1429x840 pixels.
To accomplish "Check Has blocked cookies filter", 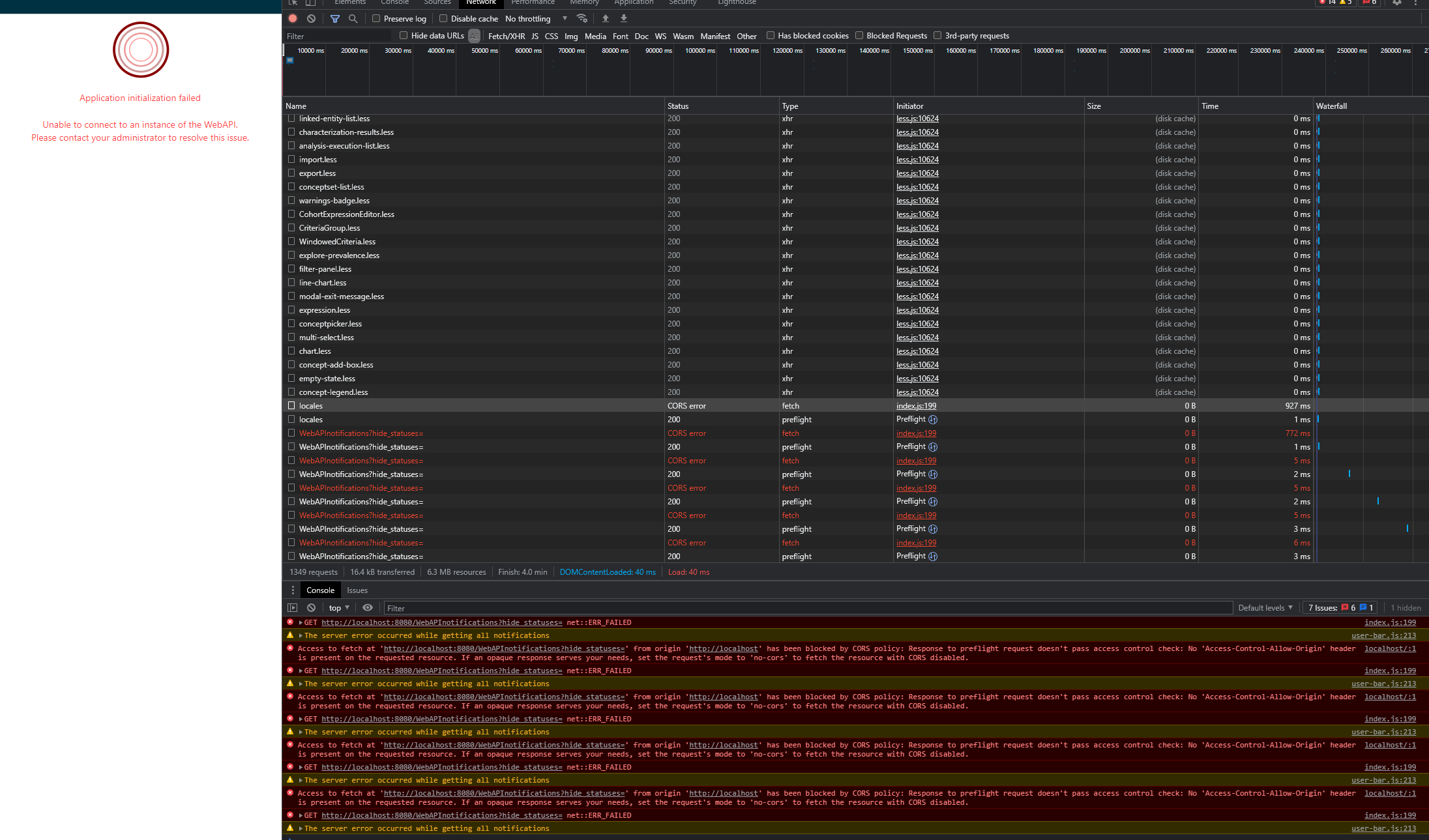I will click(771, 36).
